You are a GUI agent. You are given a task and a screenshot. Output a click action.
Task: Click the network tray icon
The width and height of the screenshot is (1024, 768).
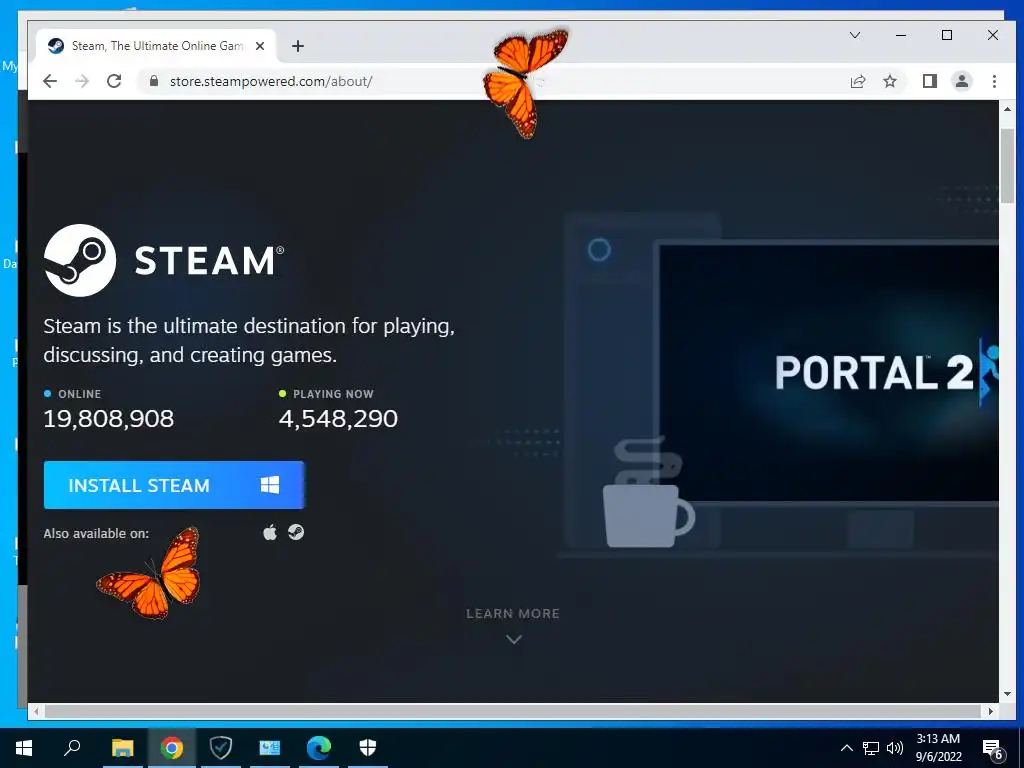871,748
